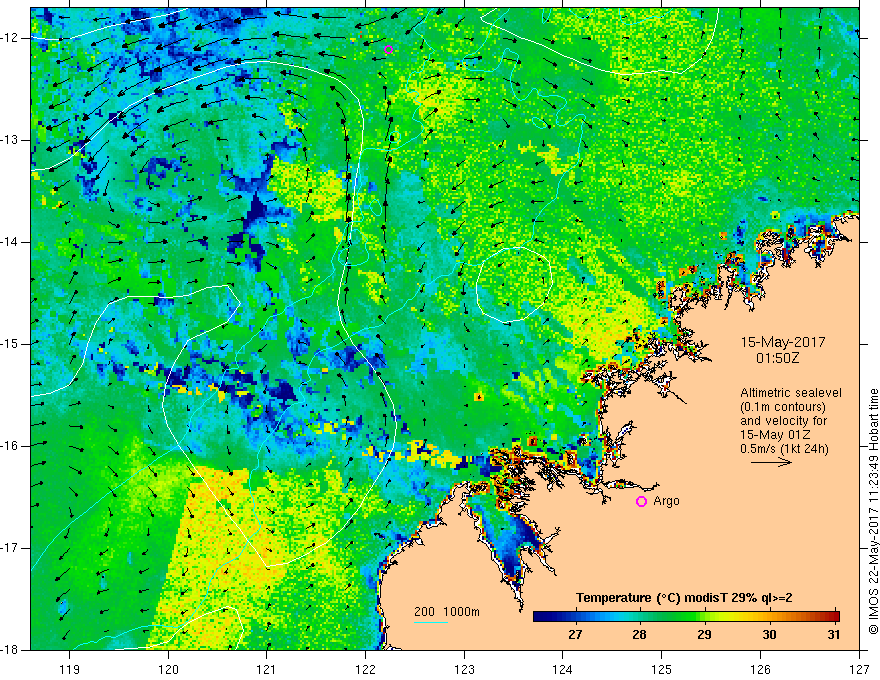
Task: Click the velocity scale reference arrow
Action: [x=771, y=462]
